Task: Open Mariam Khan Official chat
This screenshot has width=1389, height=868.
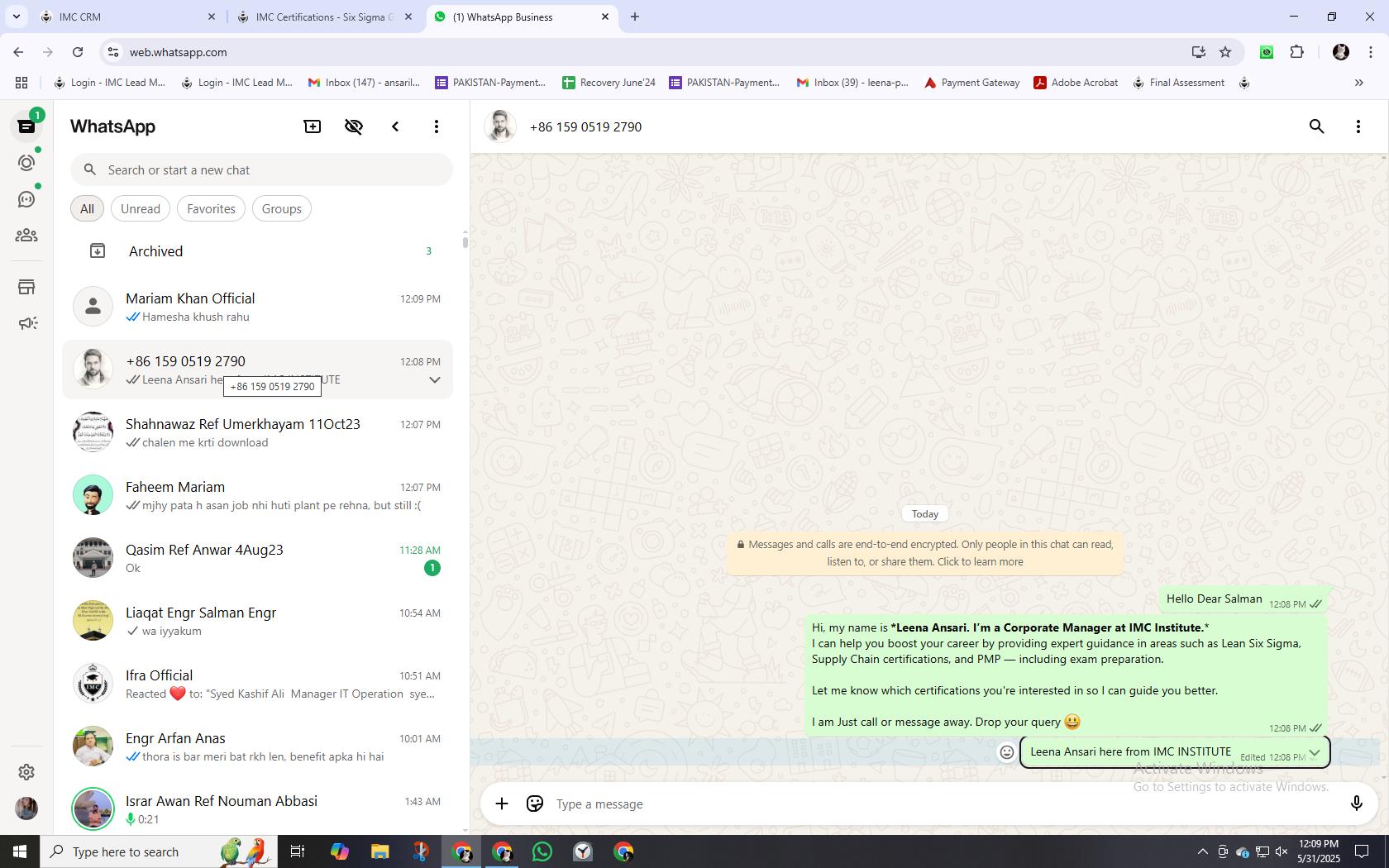Action: [258, 307]
